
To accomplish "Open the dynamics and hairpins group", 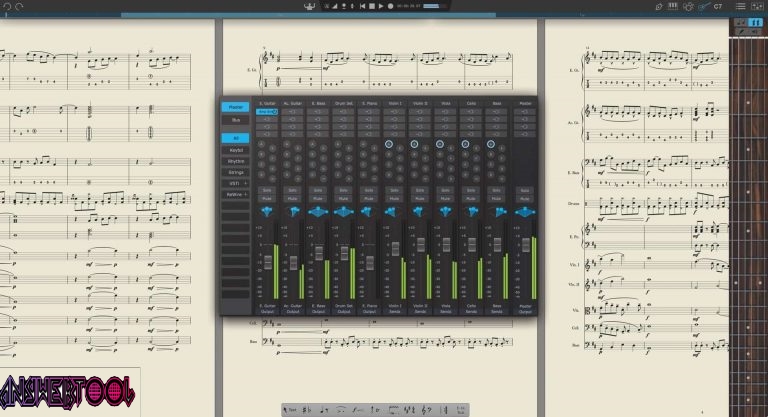I will click(358, 410).
